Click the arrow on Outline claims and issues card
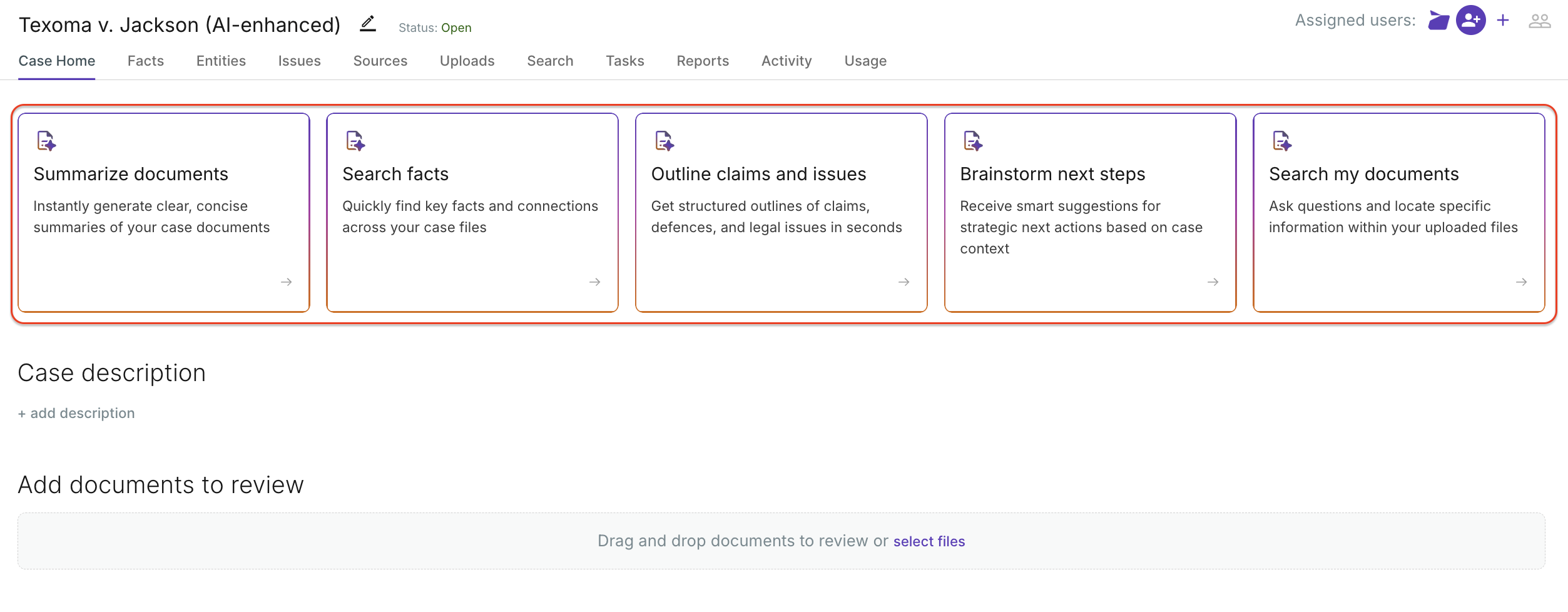This screenshot has width=1568, height=612. click(x=904, y=282)
